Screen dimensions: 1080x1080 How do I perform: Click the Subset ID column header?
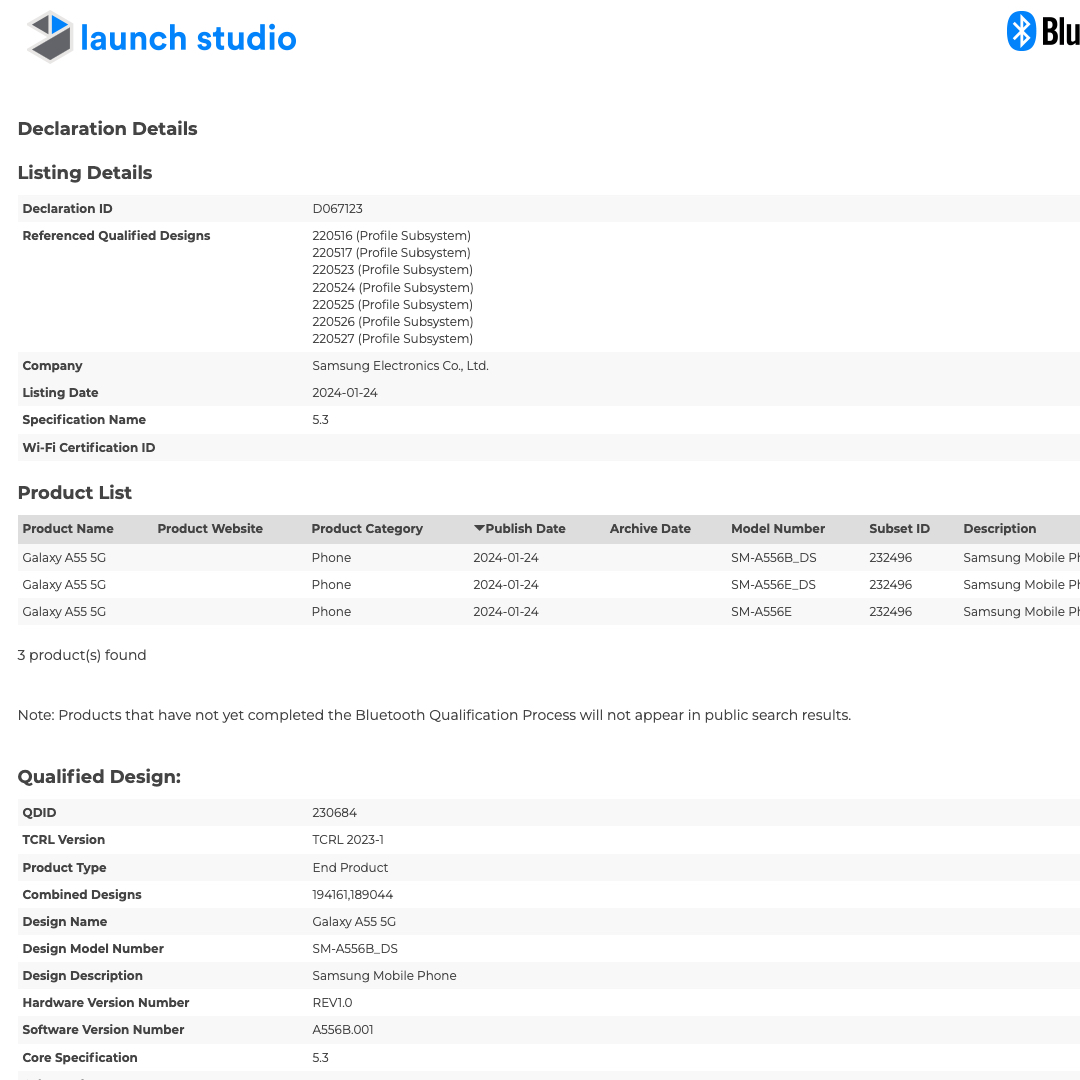899,529
